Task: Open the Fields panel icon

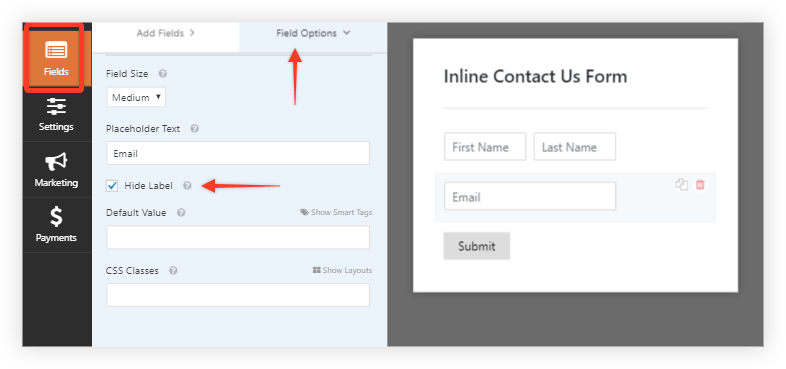Action: [56, 51]
